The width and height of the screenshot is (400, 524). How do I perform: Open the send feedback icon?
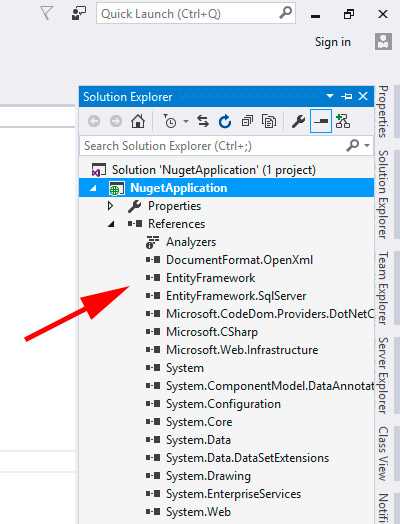point(79,13)
